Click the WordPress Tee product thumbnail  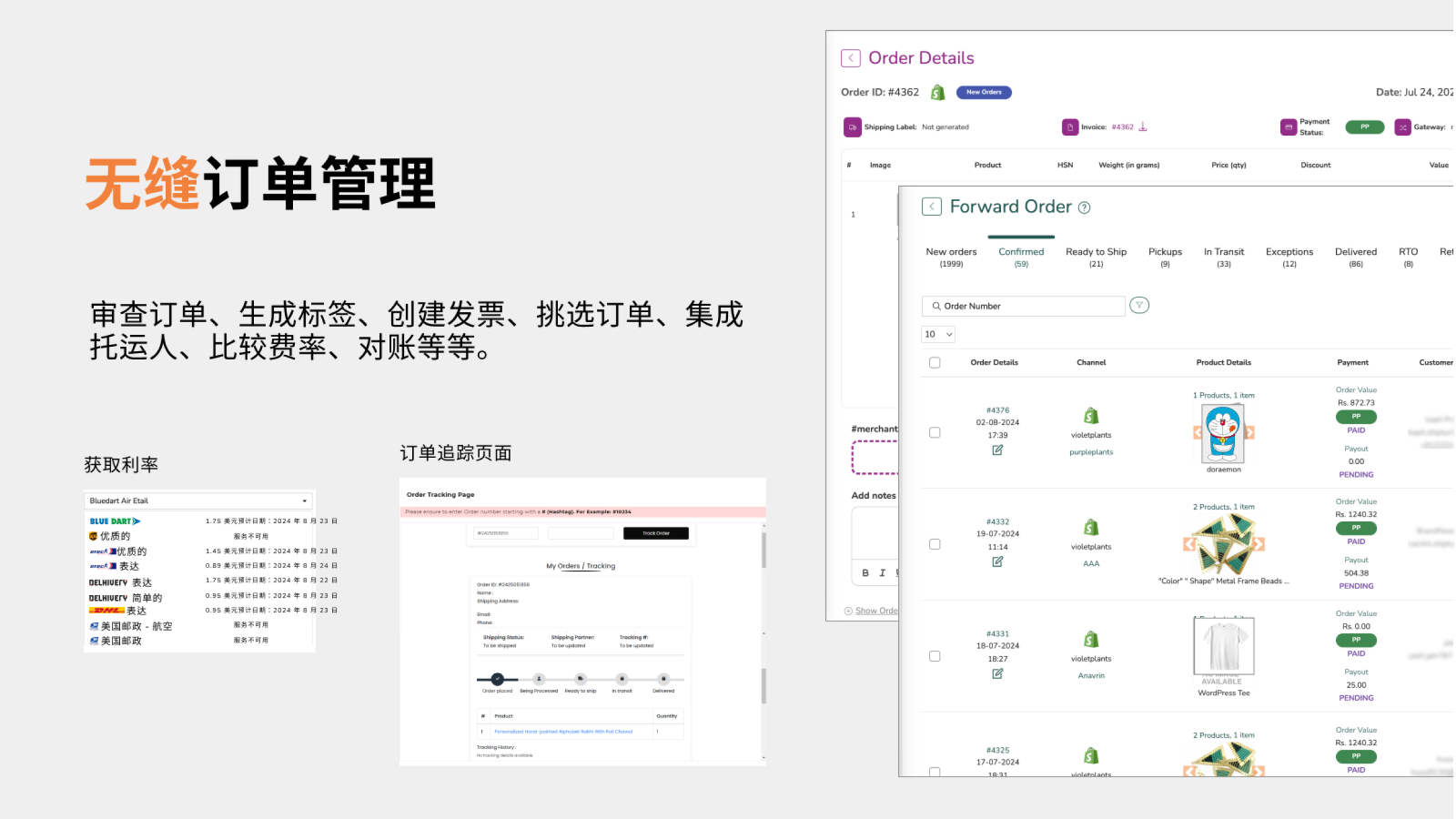click(1224, 646)
